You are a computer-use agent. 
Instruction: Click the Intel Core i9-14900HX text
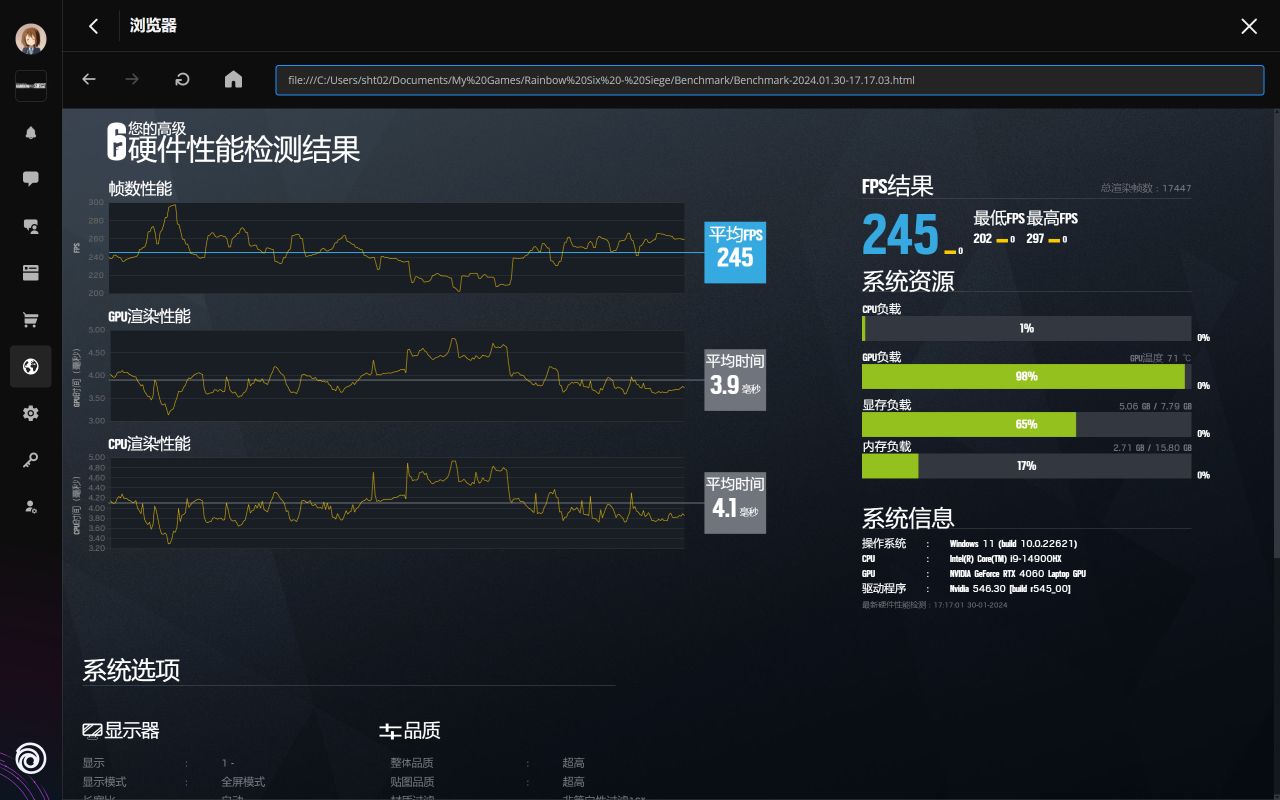(1005, 559)
